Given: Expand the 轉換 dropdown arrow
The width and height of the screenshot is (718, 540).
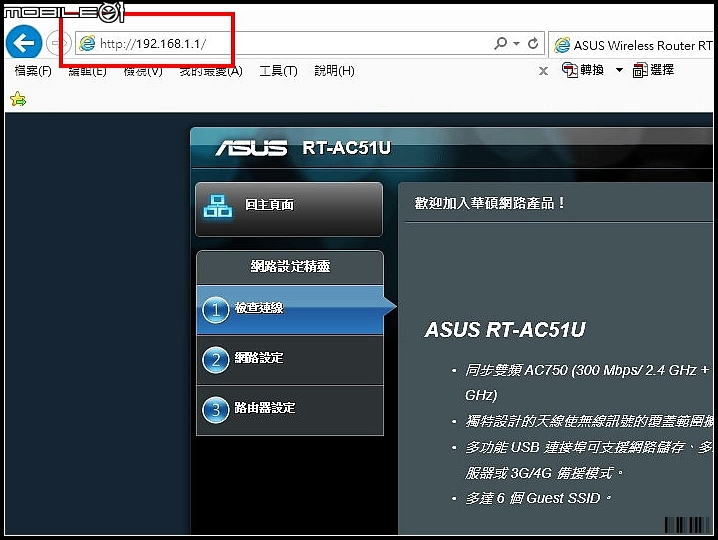Looking at the screenshot, I should [x=619, y=70].
